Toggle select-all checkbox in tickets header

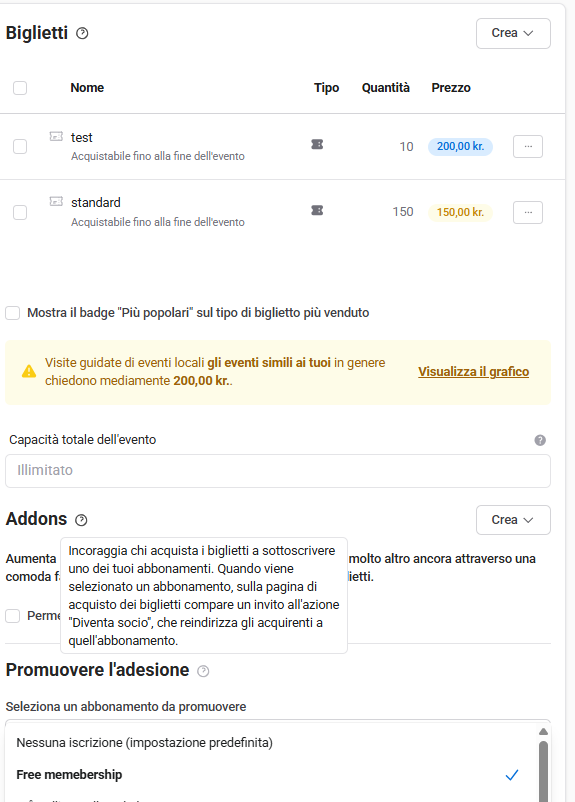click(x=20, y=88)
